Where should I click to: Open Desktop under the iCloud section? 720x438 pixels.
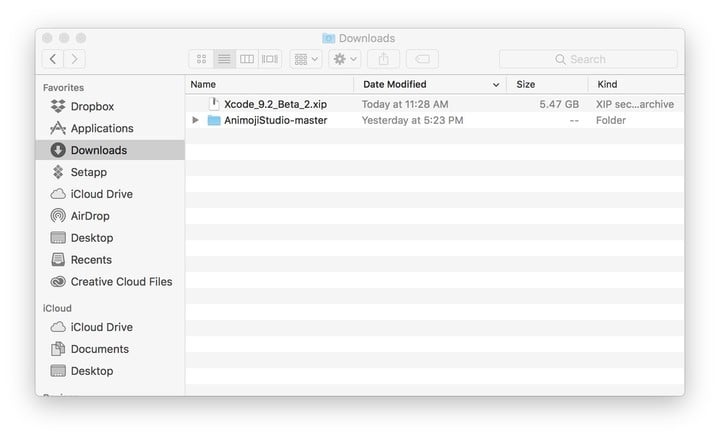click(110, 371)
